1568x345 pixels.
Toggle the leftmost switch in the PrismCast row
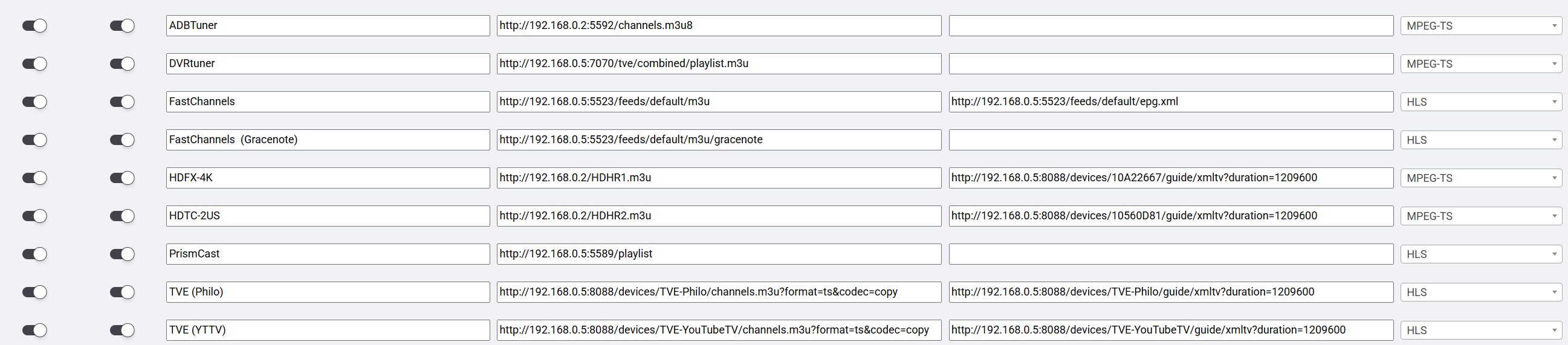click(34, 254)
